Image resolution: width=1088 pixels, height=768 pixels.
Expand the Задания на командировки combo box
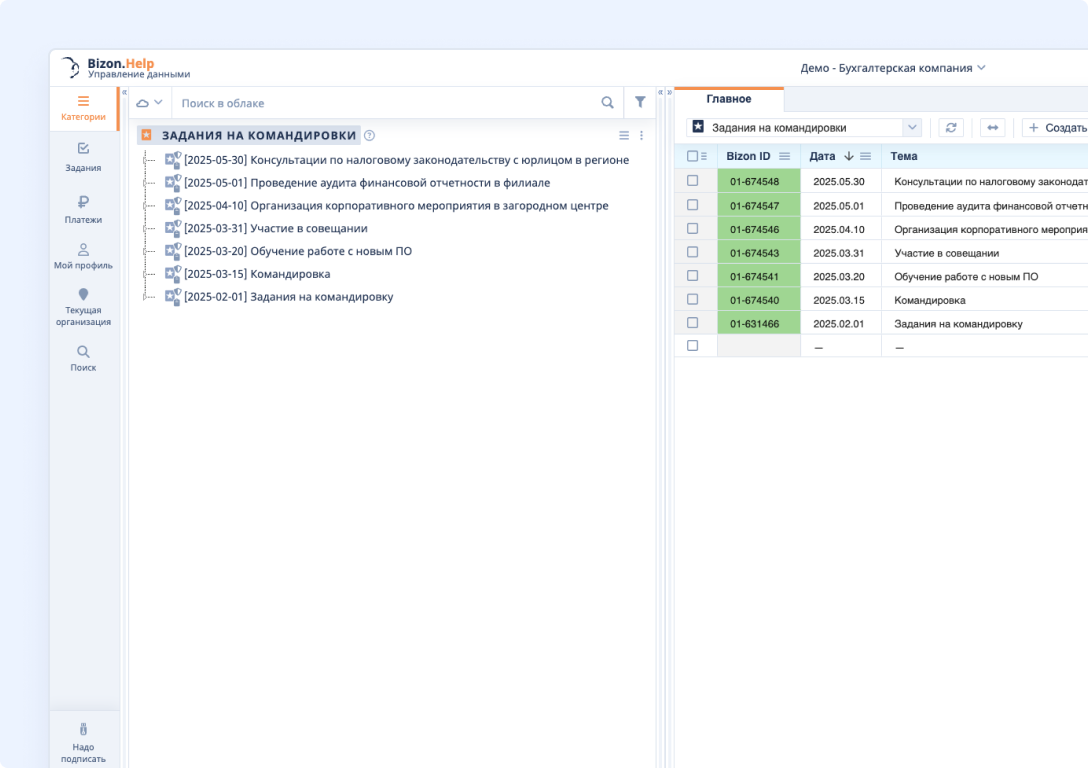(911, 128)
